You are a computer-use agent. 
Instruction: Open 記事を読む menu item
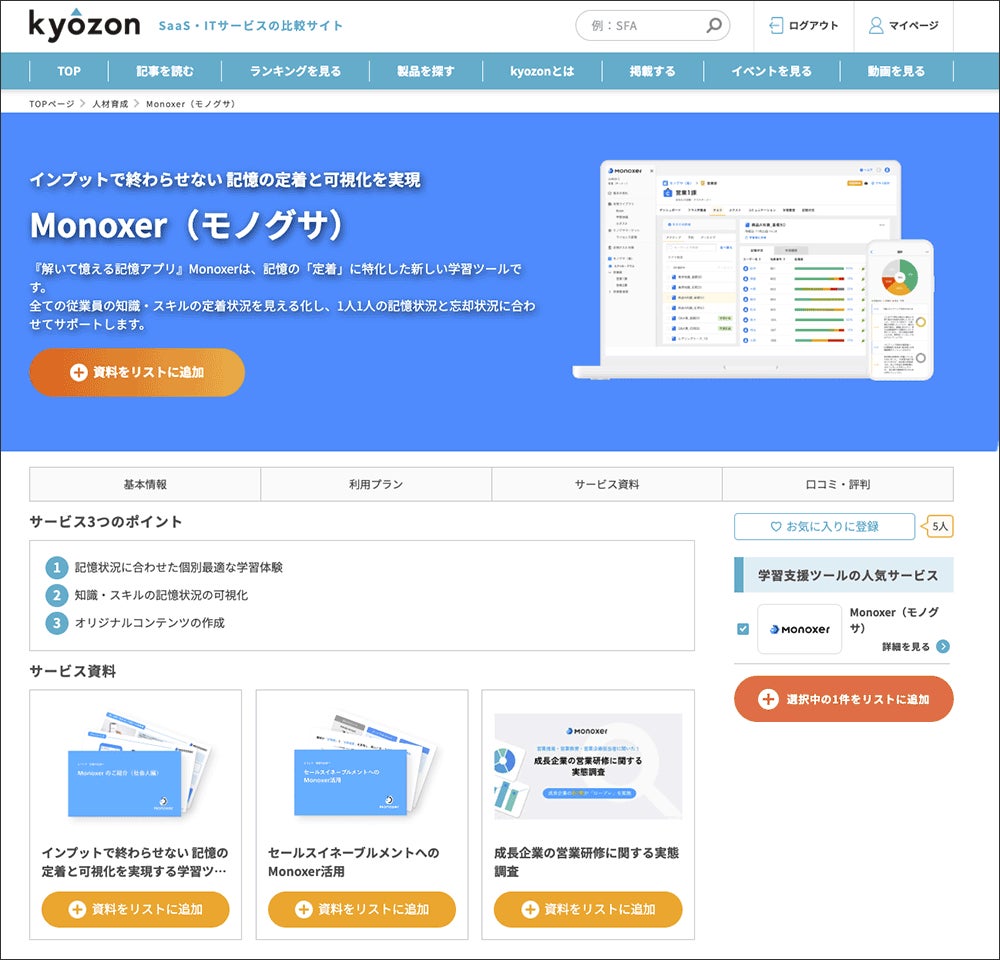coord(165,71)
